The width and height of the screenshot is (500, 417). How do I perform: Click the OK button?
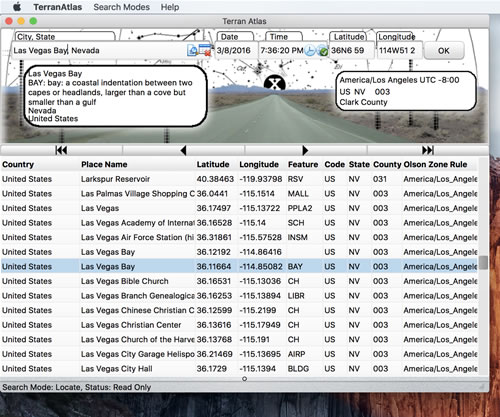pyautogui.click(x=444, y=51)
